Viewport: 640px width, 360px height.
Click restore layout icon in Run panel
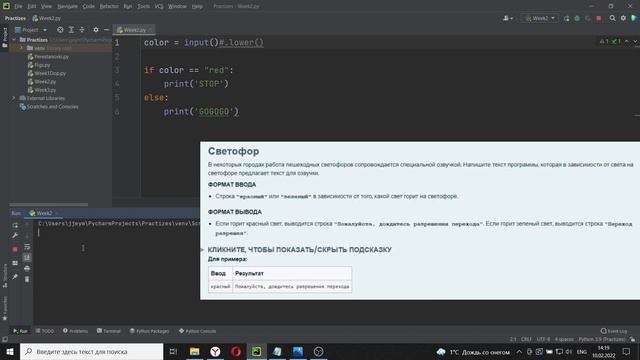point(15,263)
